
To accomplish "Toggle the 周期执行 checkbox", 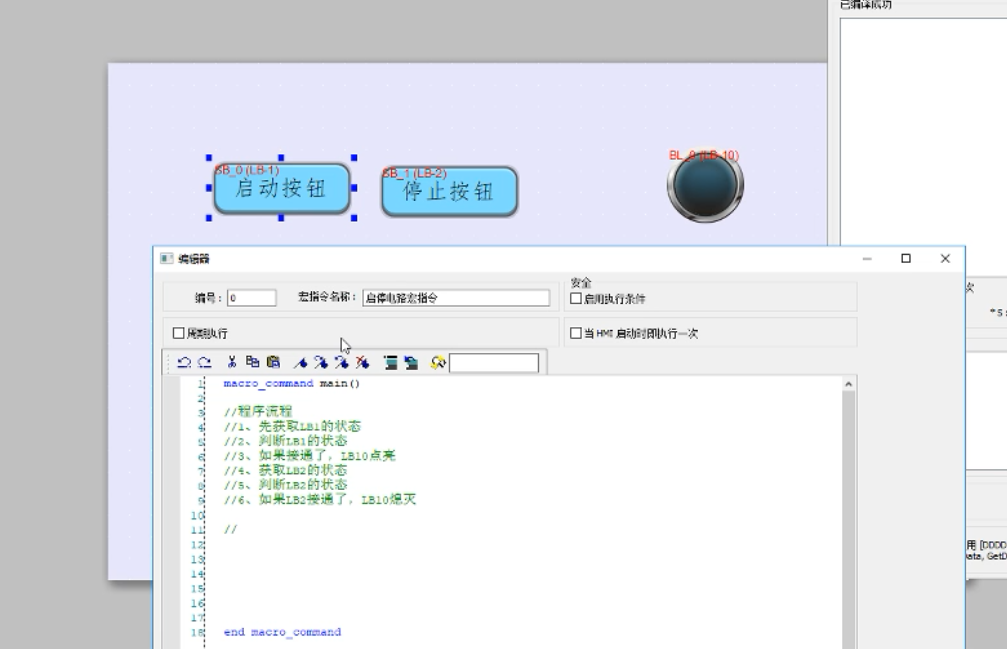I will point(179,333).
